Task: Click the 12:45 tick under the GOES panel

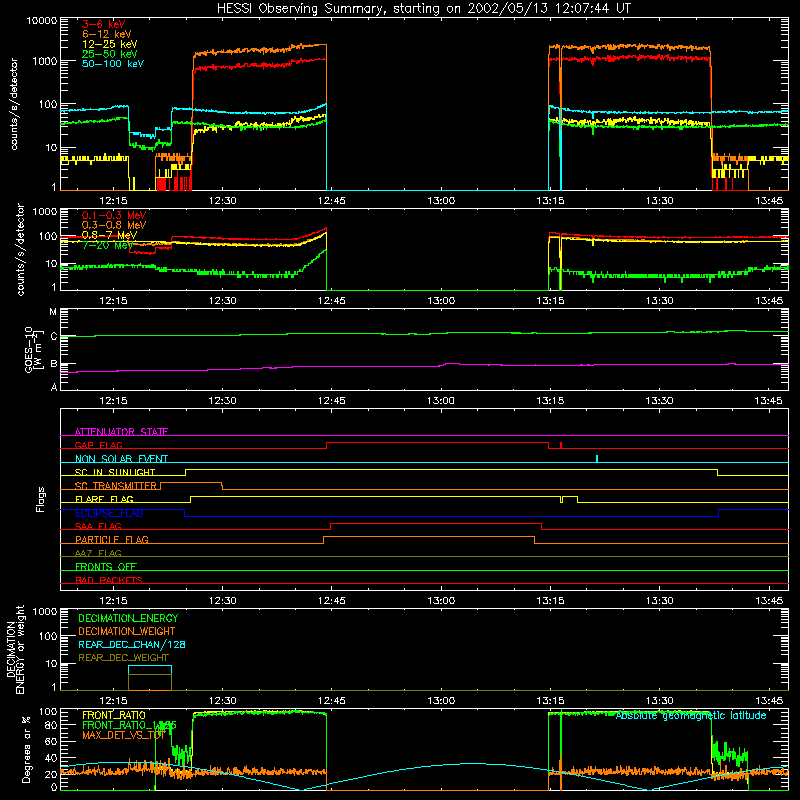Action: point(332,401)
